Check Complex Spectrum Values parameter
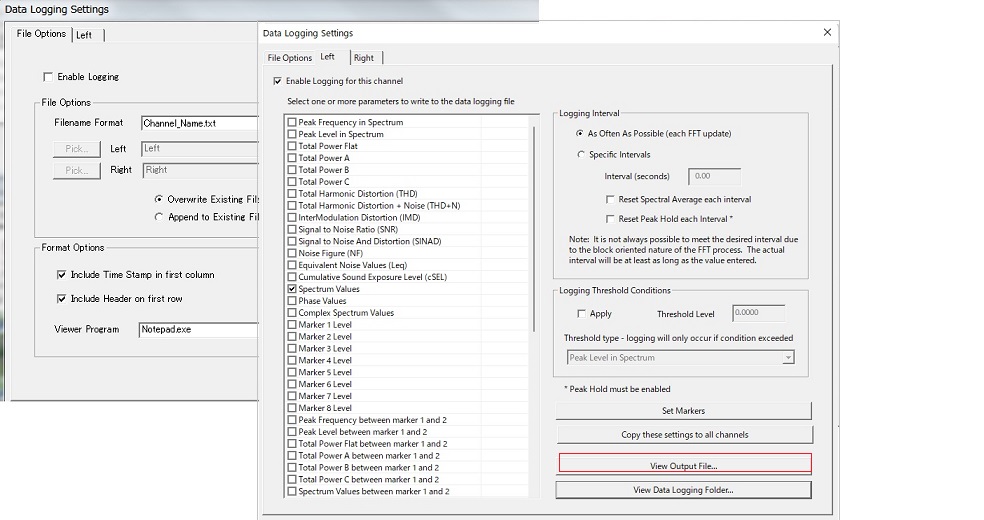The height and width of the screenshot is (520, 984). click(292, 313)
